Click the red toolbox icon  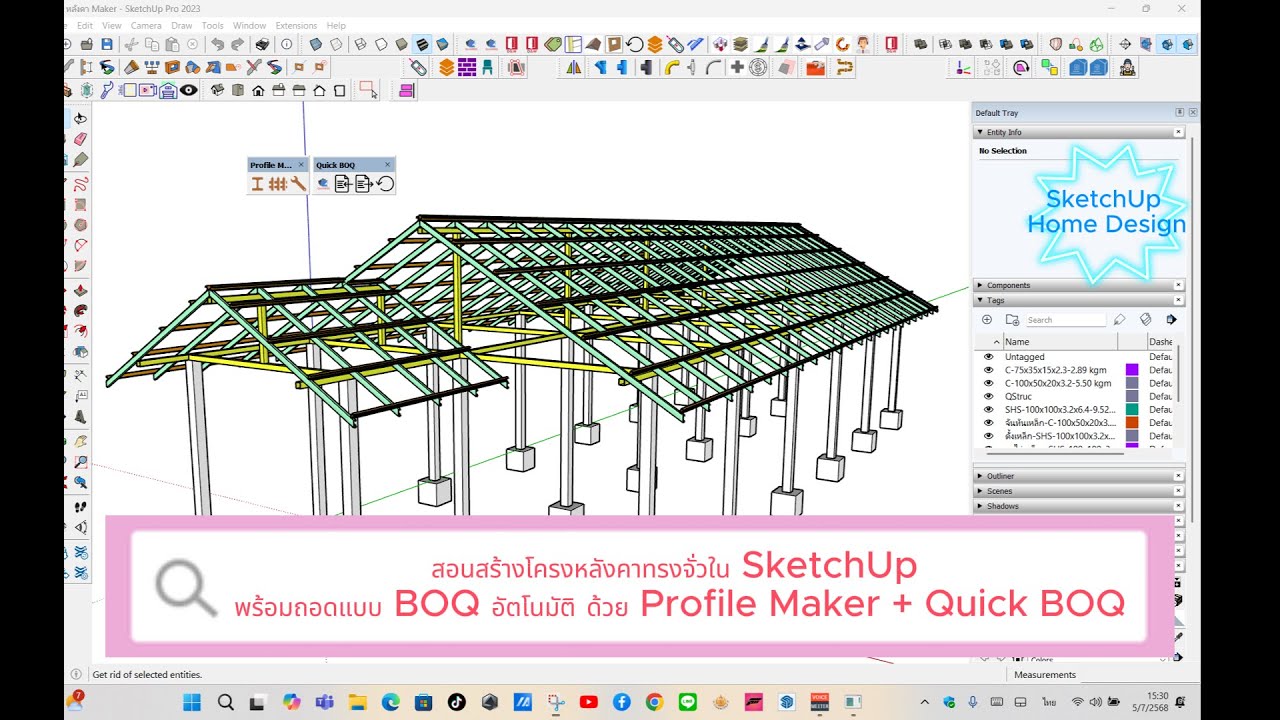[x=815, y=68]
